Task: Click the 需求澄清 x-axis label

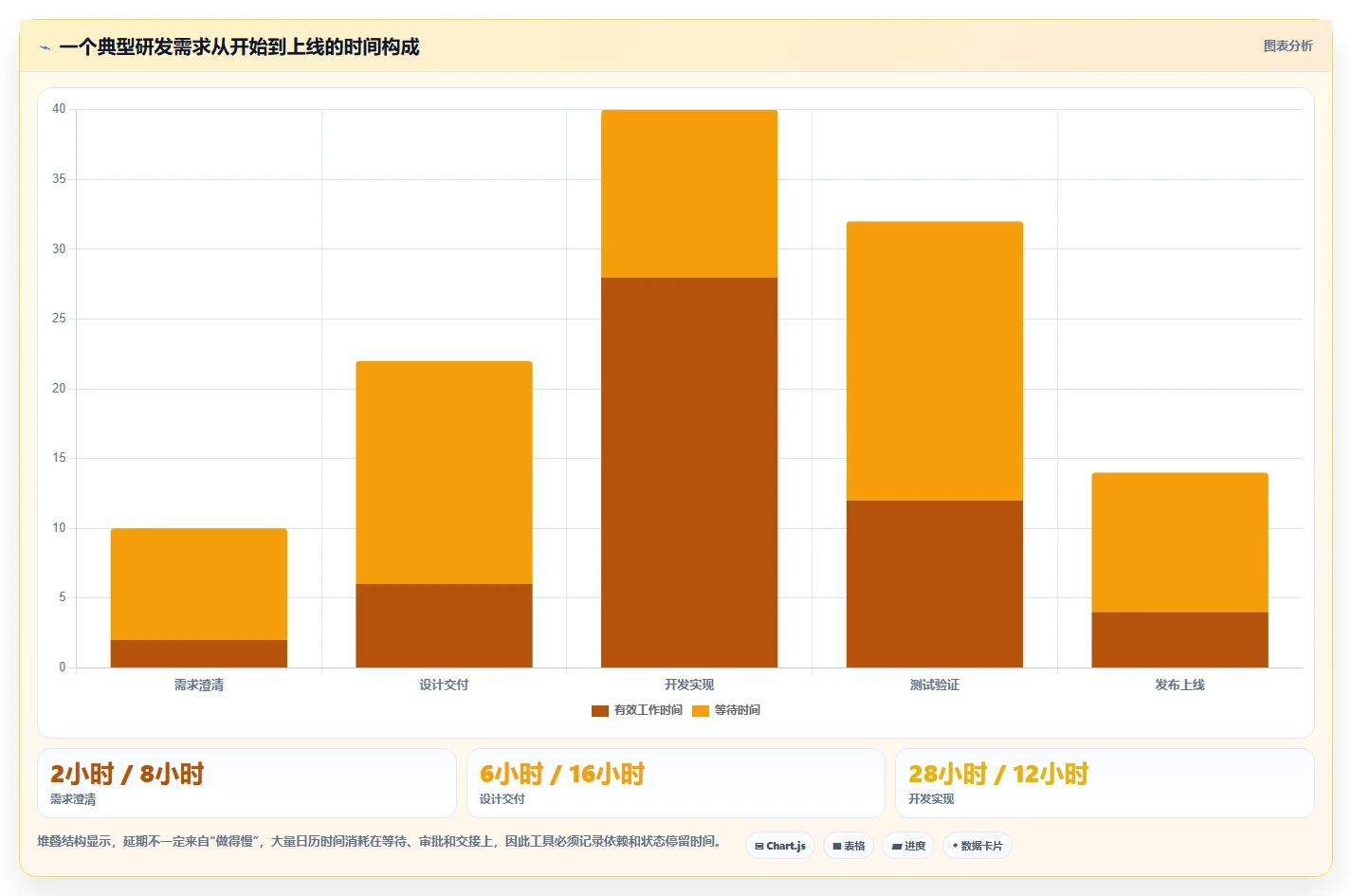Action: (199, 685)
